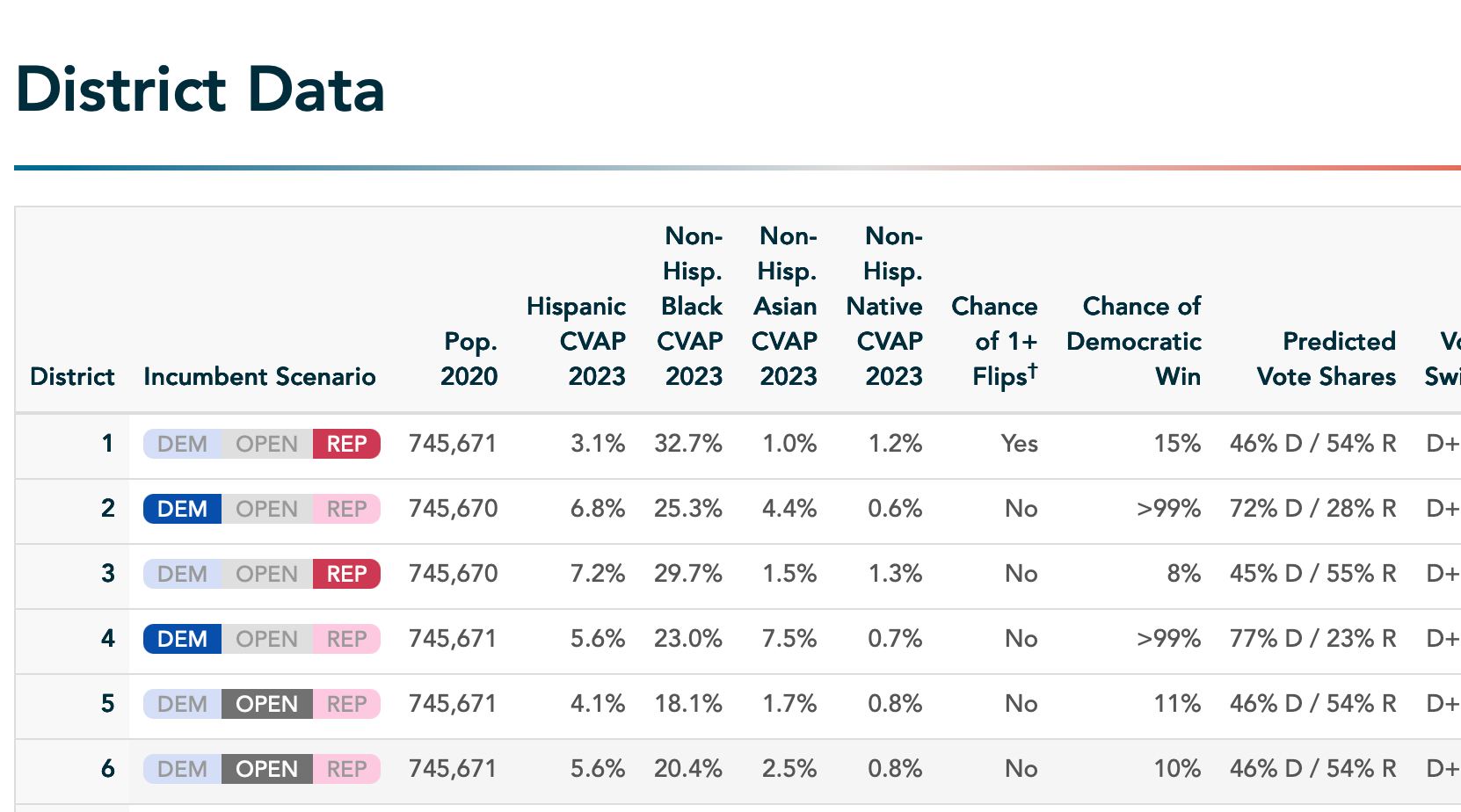
Task: Choose OPEN scenario for District 1
Action: tap(266, 444)
